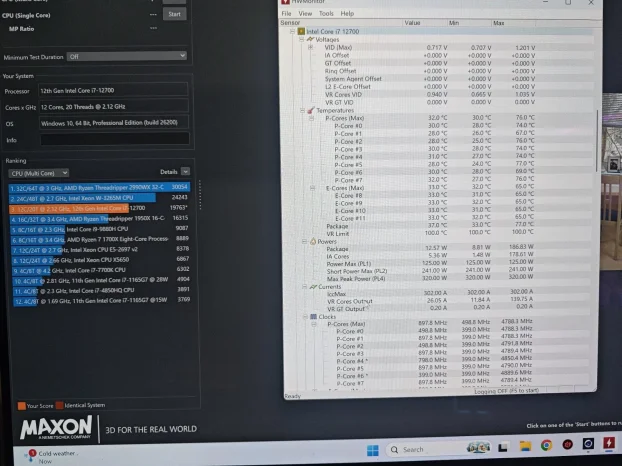
Task: Switch to the Cinebench taskbar icon
Action: click(x=588, y=443)
